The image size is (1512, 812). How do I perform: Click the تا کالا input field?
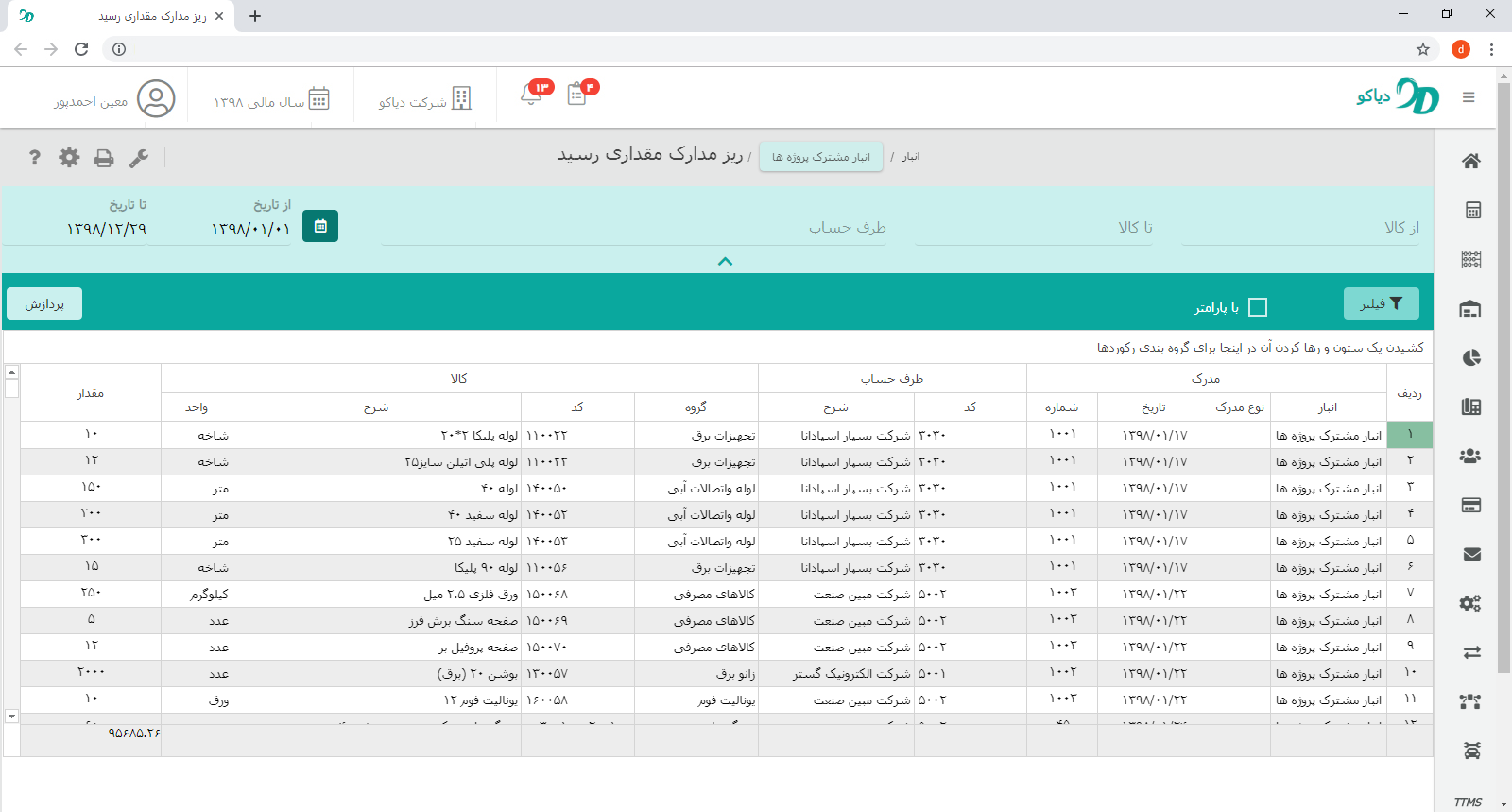(1034, 228)
